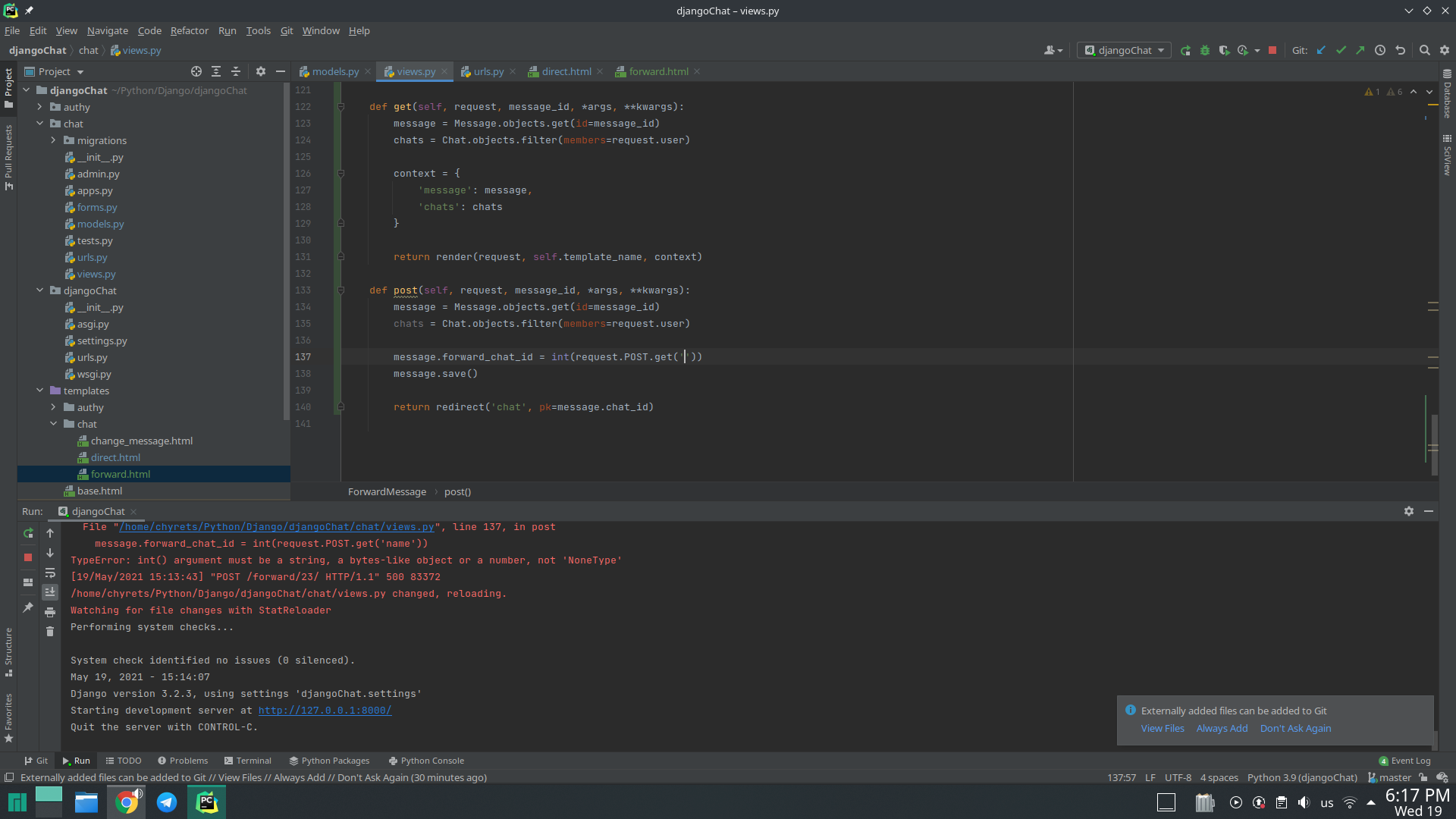Image resolution: width=1456 pixels, height=819 pixels.
Task: Open IDE settings gear in top toolbar
Action: (1444, 50)
